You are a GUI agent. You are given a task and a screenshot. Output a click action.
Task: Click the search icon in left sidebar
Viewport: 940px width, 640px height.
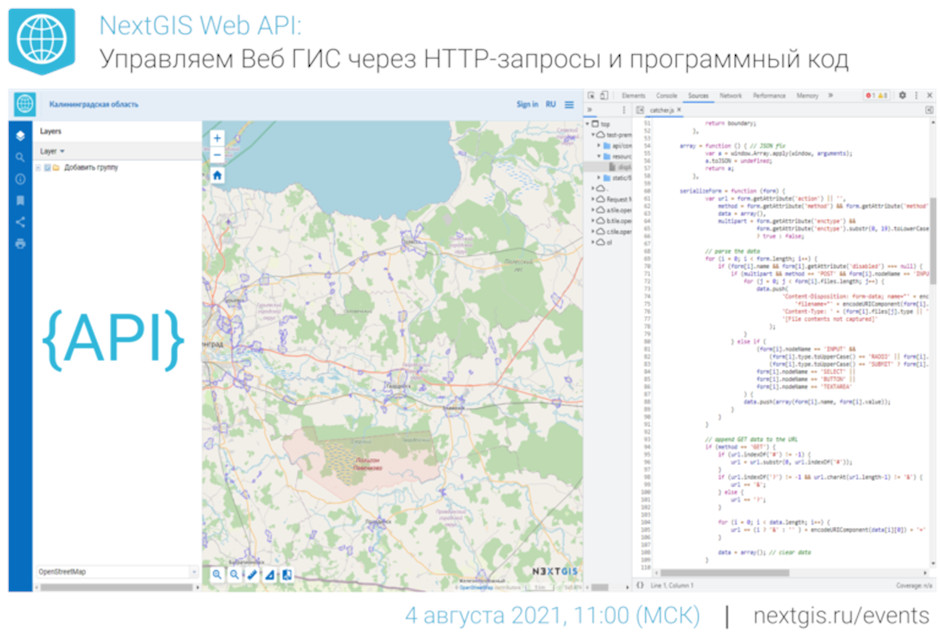click(20, 157)
